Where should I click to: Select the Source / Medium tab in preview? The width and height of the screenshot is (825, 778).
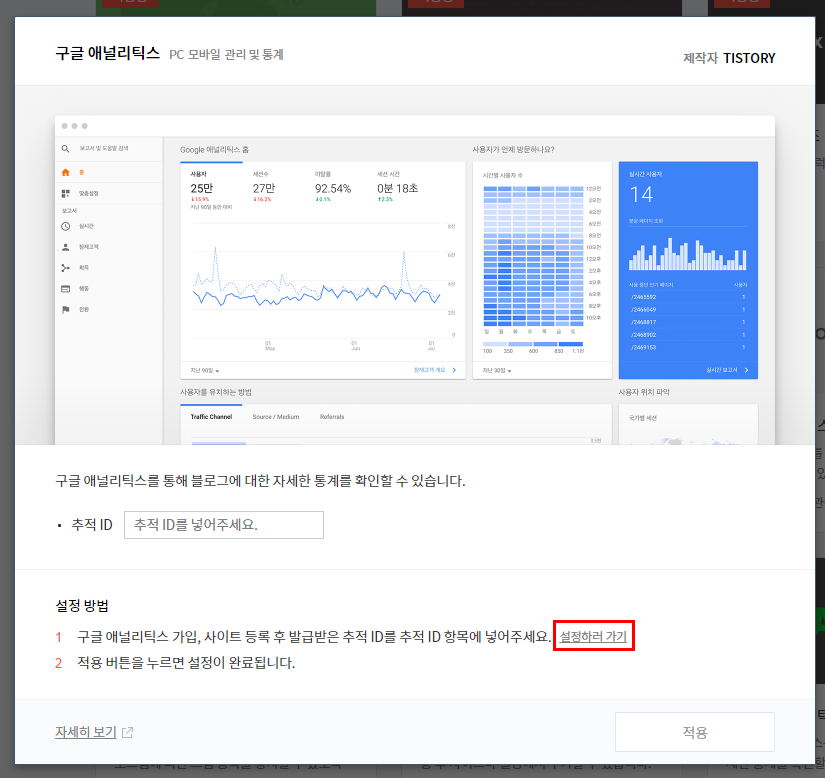pos(276,417)
